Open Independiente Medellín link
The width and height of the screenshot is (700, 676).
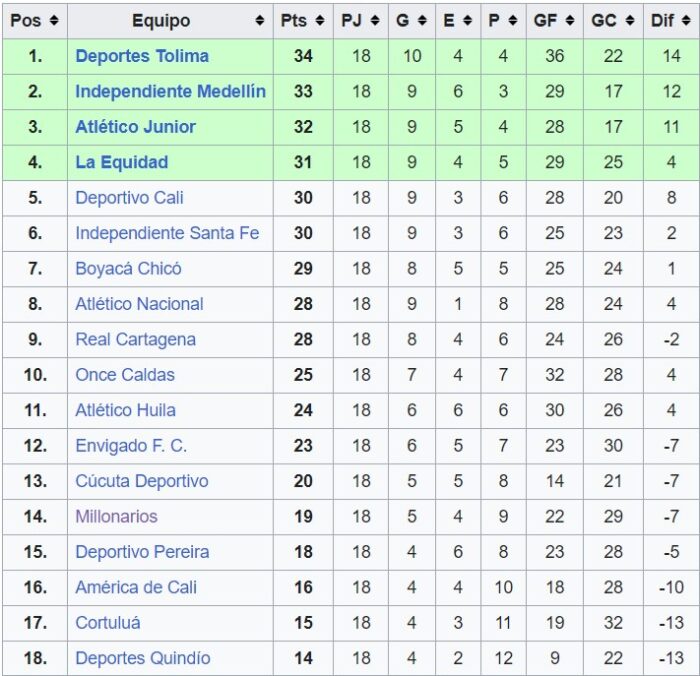click(x=170, y=91)
